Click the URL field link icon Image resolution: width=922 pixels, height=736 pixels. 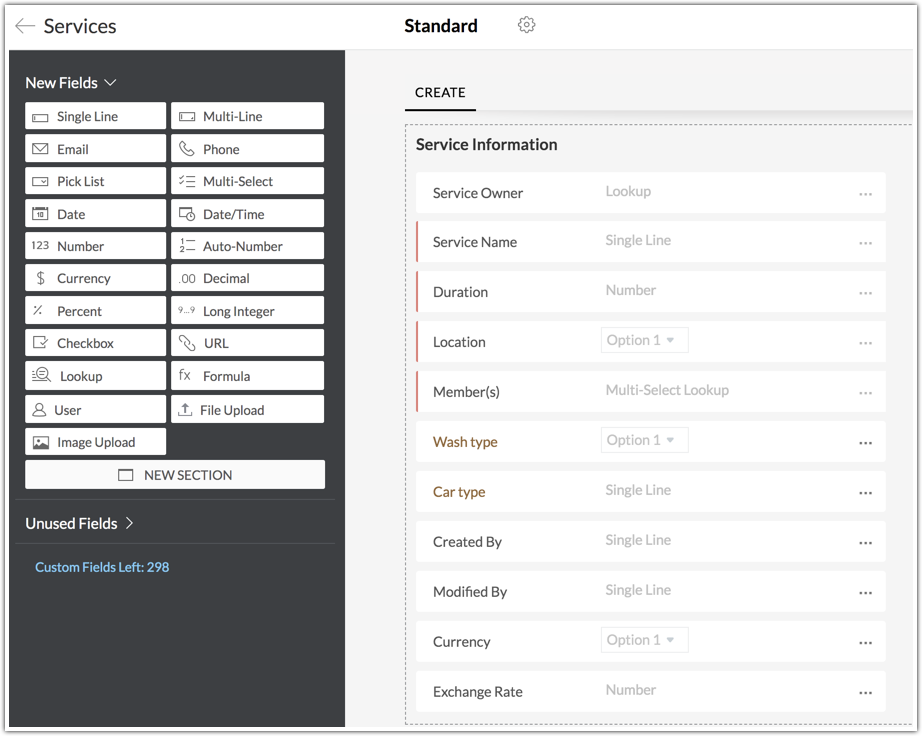point(187,343)
